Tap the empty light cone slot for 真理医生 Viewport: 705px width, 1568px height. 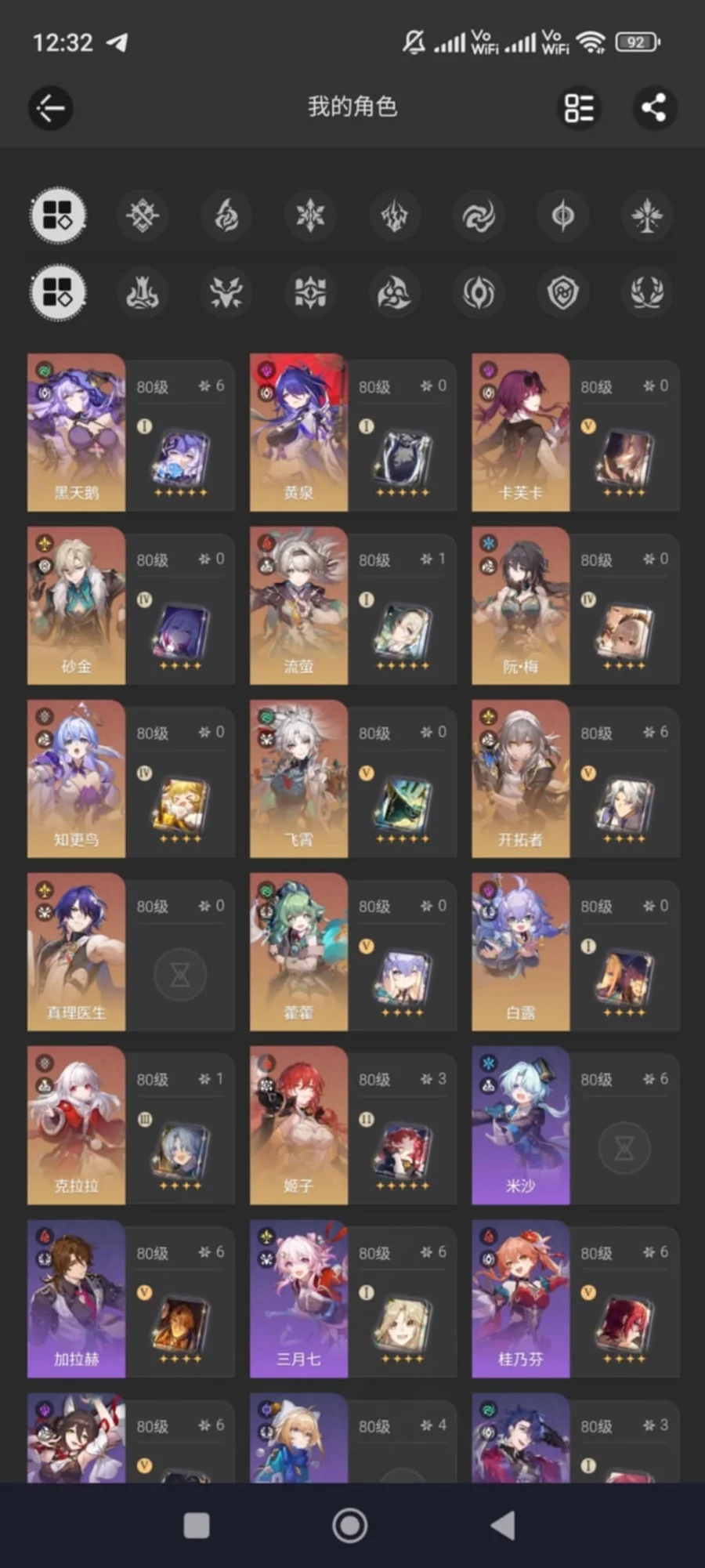pos(180,975)
